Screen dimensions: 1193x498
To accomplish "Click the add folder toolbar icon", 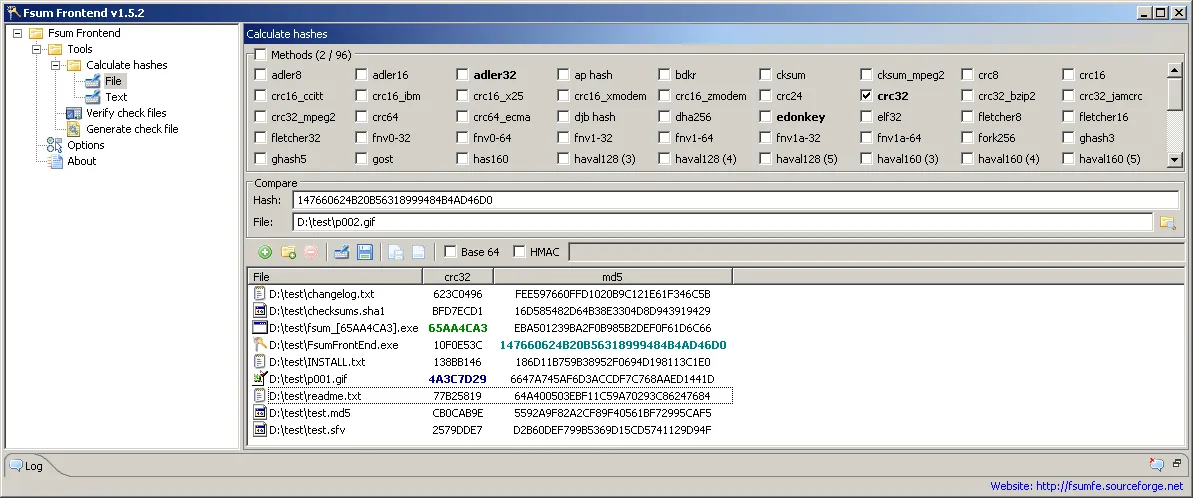I will 288,252.
